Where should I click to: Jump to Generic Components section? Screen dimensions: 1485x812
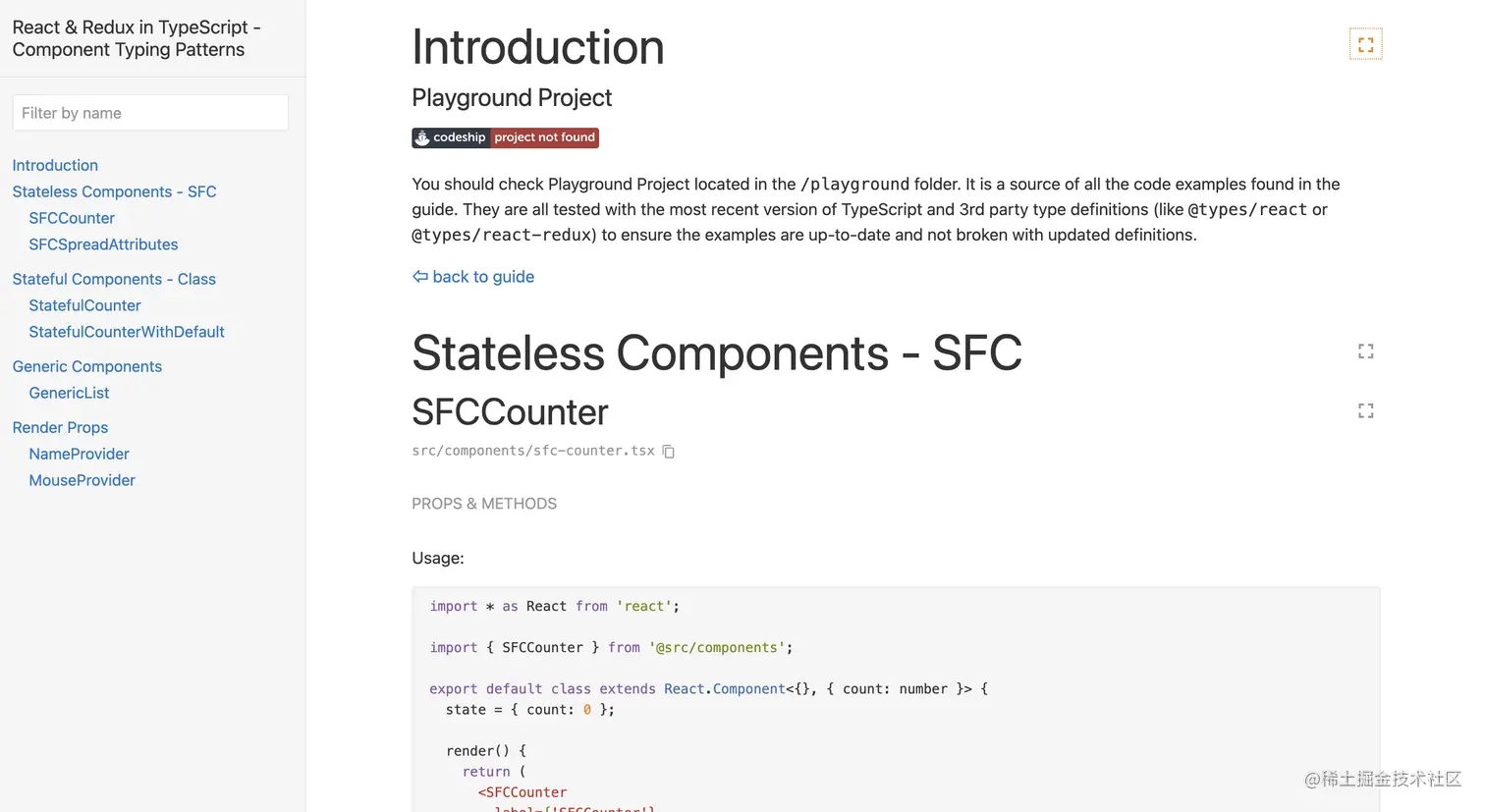tap(87, 366)
